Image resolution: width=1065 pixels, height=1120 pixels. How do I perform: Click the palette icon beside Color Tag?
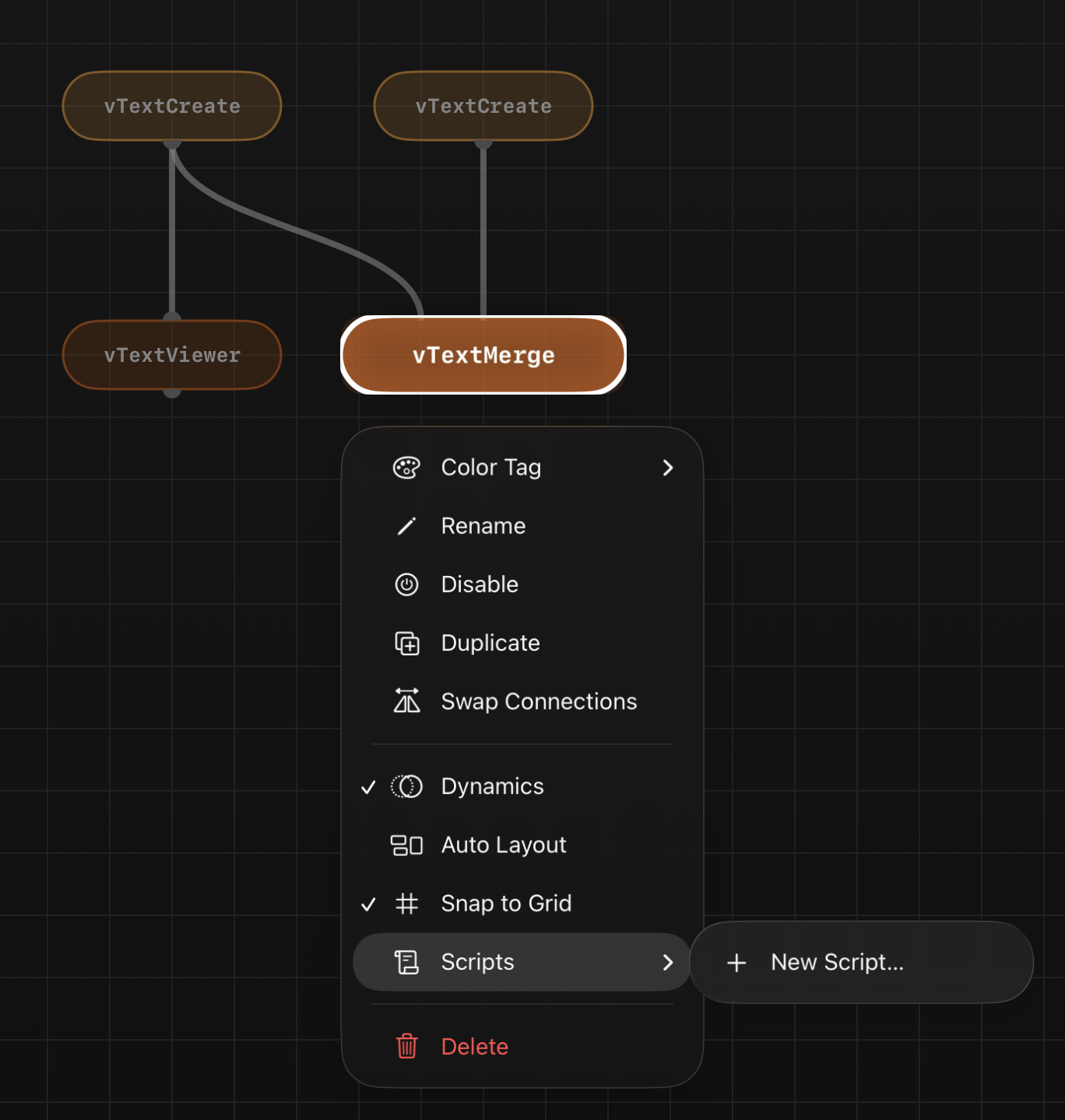pyautogui.click(x=406, y=468)
